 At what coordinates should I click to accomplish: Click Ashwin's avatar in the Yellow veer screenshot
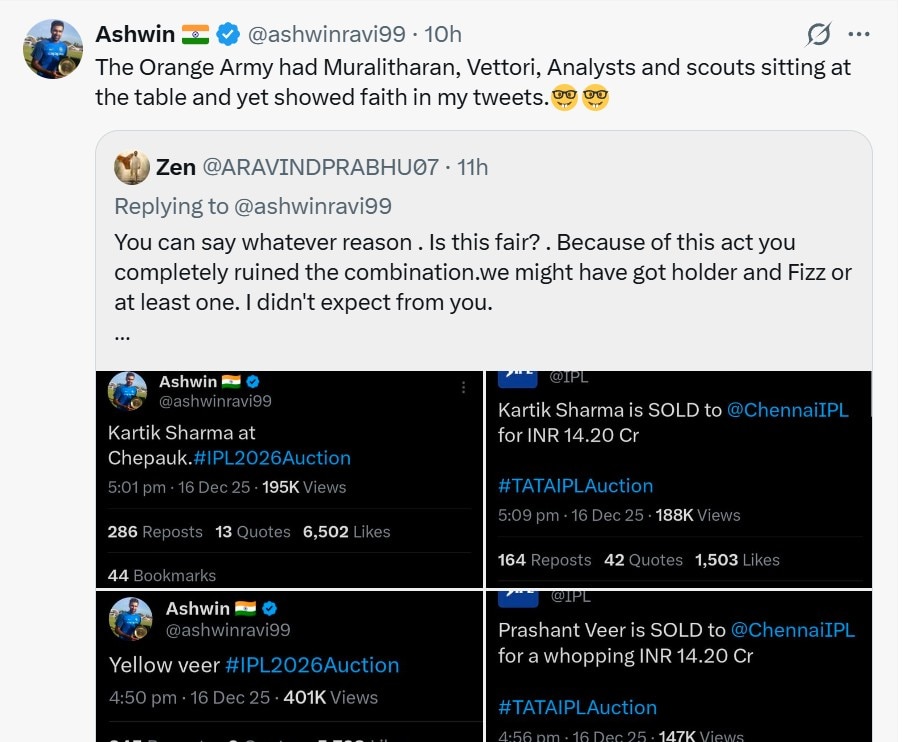130,618
